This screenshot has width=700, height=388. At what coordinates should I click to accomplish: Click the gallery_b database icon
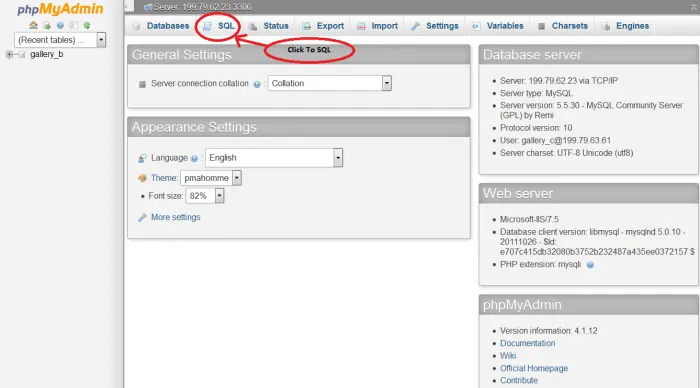click(x=21, y=54)
